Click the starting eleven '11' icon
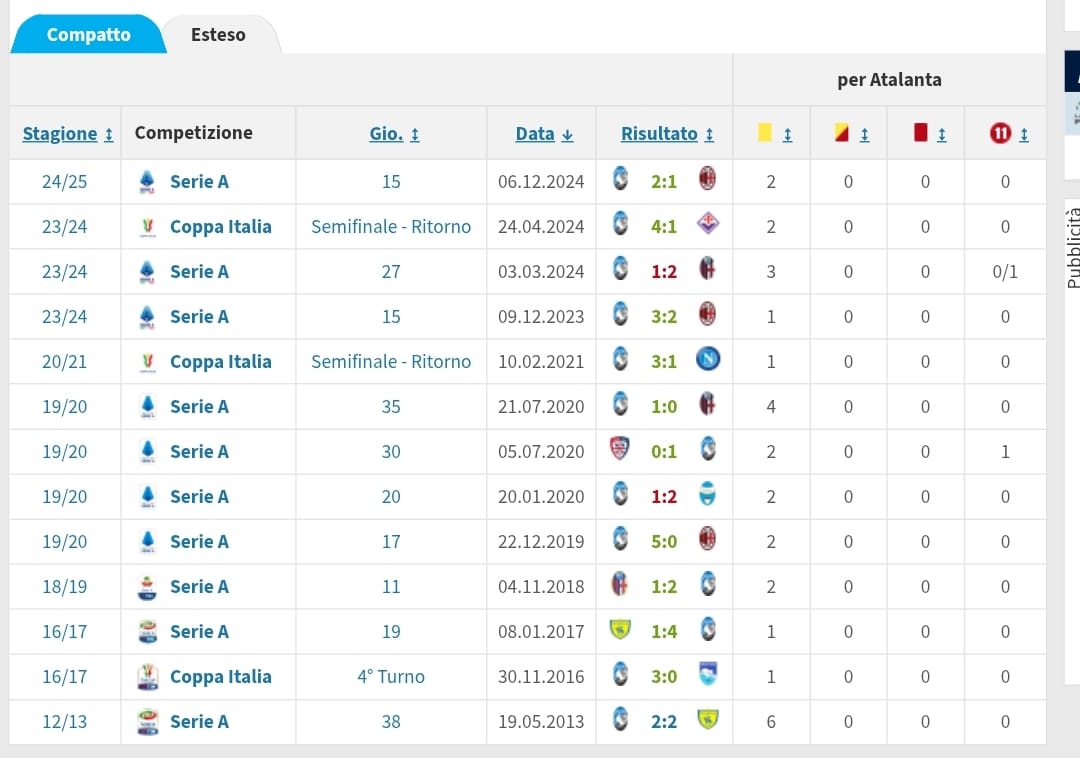 pyautogui.click(x=1000, y=133)
